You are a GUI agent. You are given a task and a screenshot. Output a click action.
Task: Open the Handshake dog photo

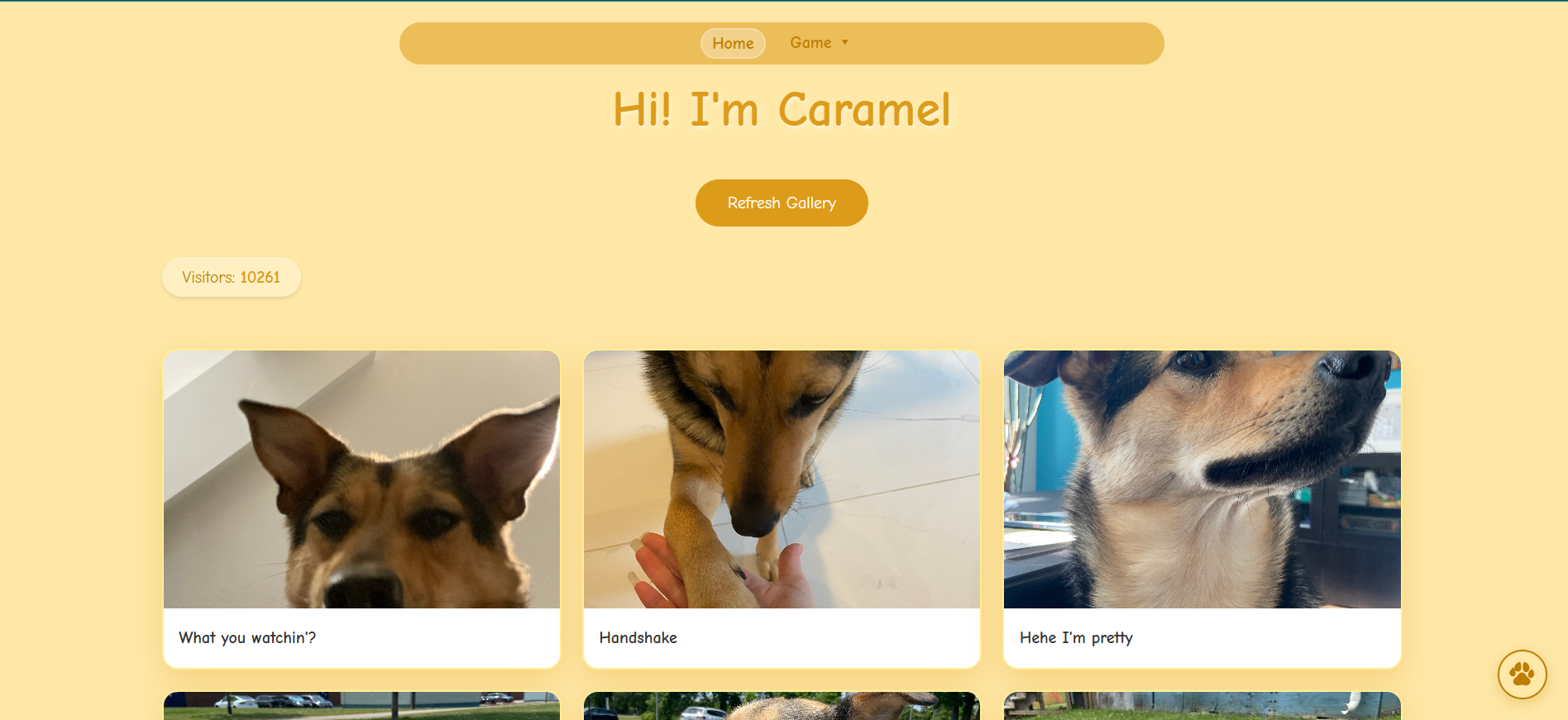point(782,479)
